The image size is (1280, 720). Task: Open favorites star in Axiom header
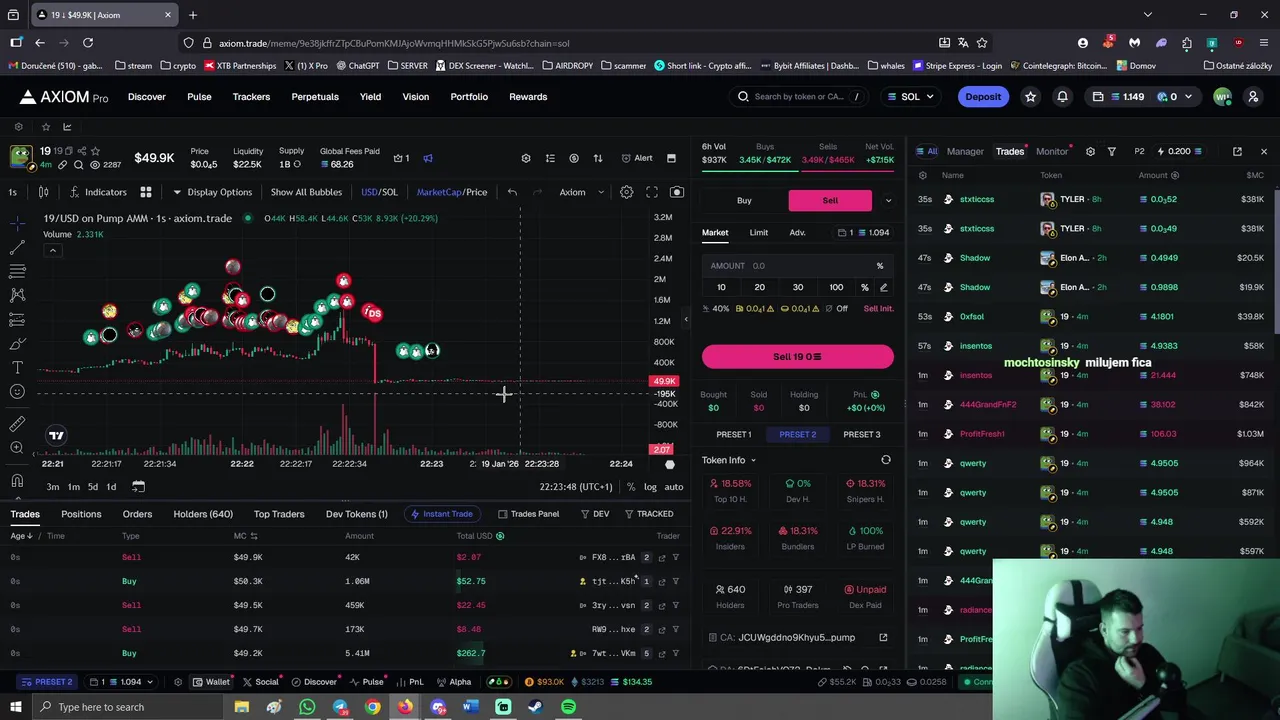[1030, 97]
